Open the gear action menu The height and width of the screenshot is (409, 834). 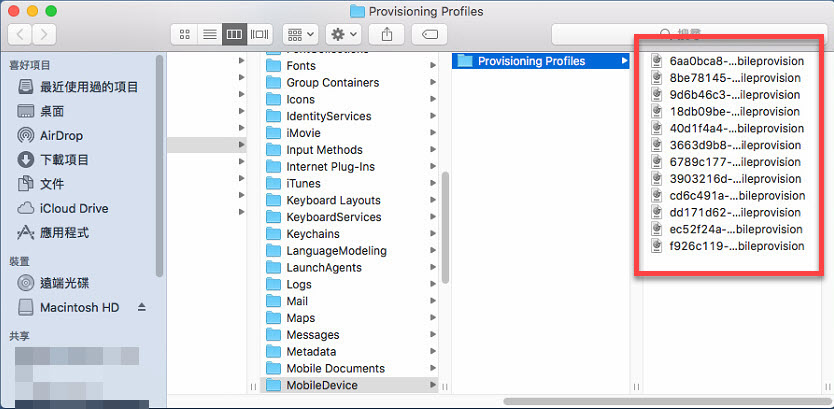pyautogui.click(x=344, y=35)
